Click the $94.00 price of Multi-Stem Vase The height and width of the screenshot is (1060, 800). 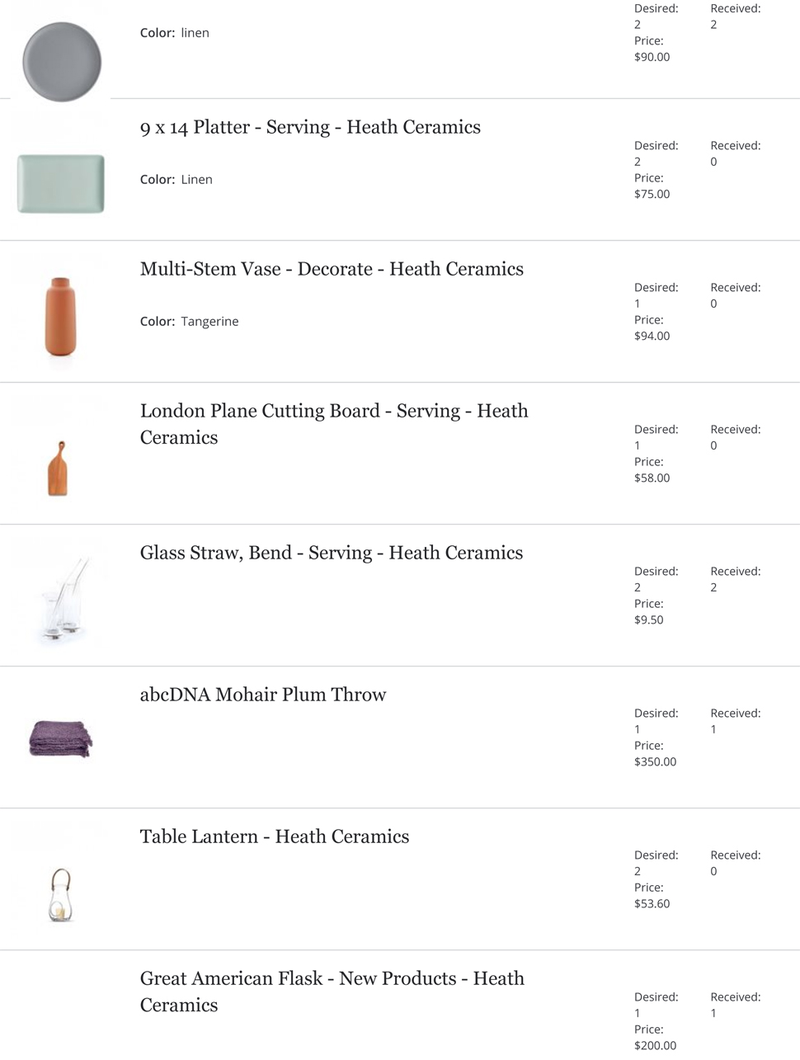pyautogui.click(x=652, y=336)
